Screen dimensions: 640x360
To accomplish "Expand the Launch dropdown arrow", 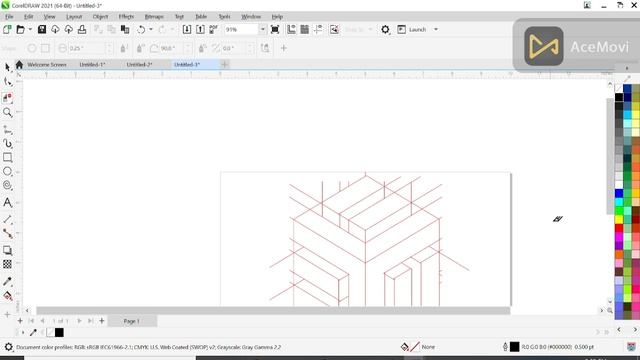I will [x=436, y=29].
